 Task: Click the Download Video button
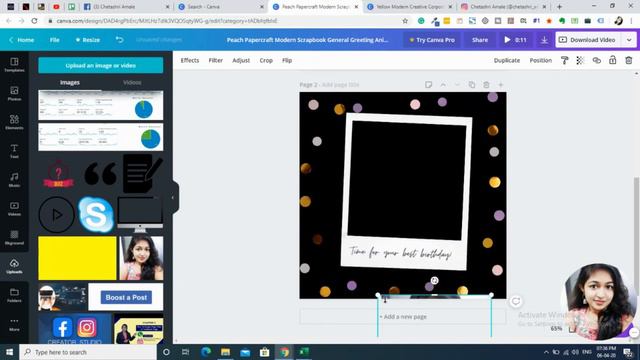pos(588,40)
